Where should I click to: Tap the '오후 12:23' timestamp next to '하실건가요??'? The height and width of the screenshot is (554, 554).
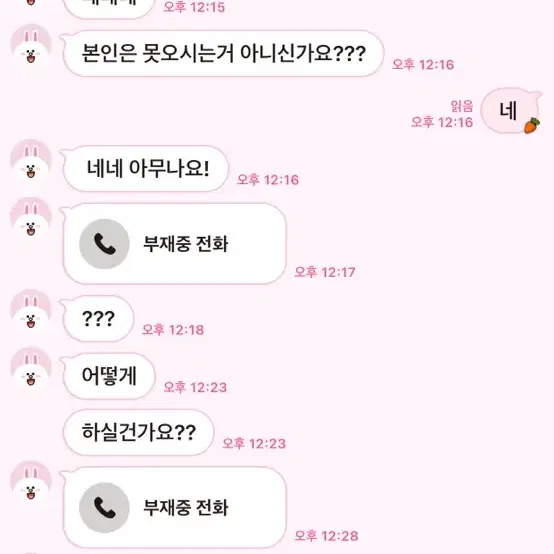click(x=254, y=443)
